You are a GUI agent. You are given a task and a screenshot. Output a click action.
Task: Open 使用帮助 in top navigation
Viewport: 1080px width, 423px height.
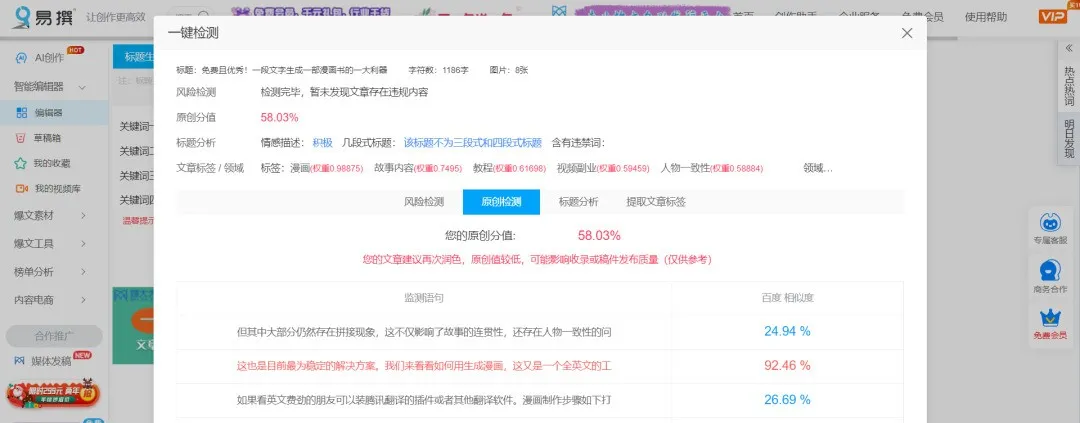986,17
